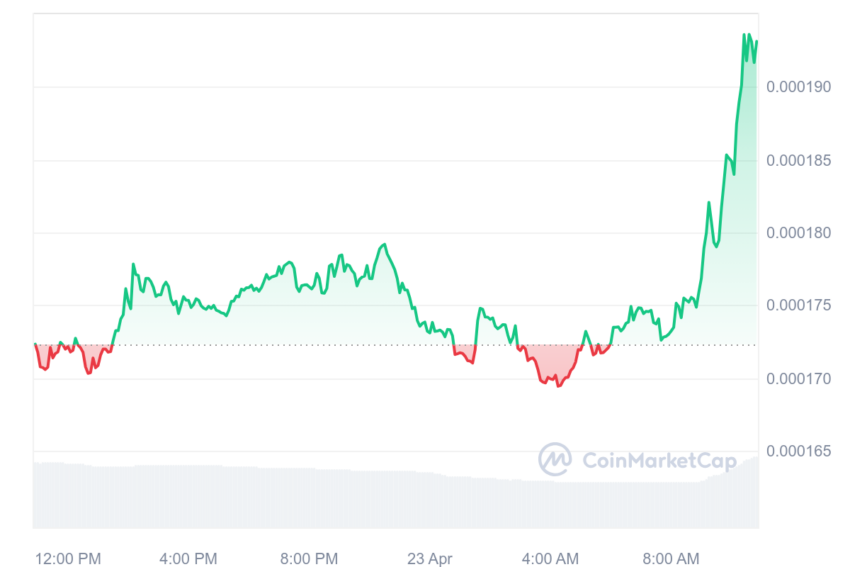Click the CoinMarketCap logo icon
This screenshot has height=567, width=850.
(555, 459)
